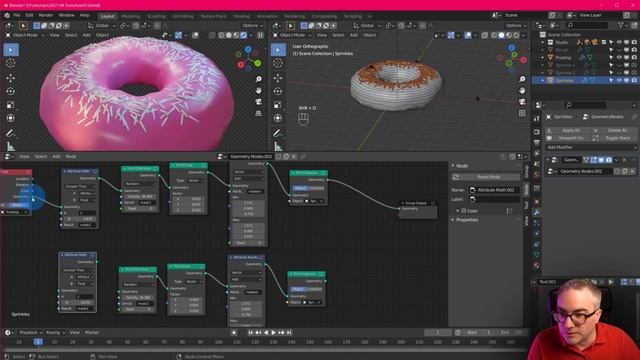
Task: Click Name field showing Attribute Math.001
Action: [494, 190]
